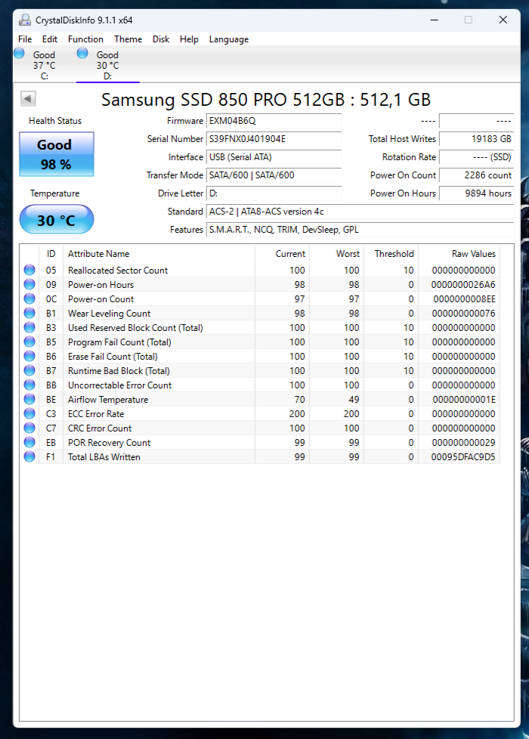
Task: Click raw value 00095DFAC9D5
Action: pos(463,457)
